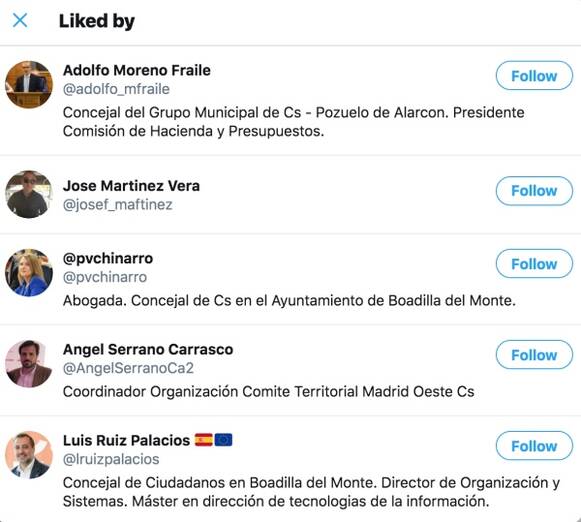The image size is (581, 522).
Task: Open the @pvchinarro profile picture
Action: [x=29, y=273]
